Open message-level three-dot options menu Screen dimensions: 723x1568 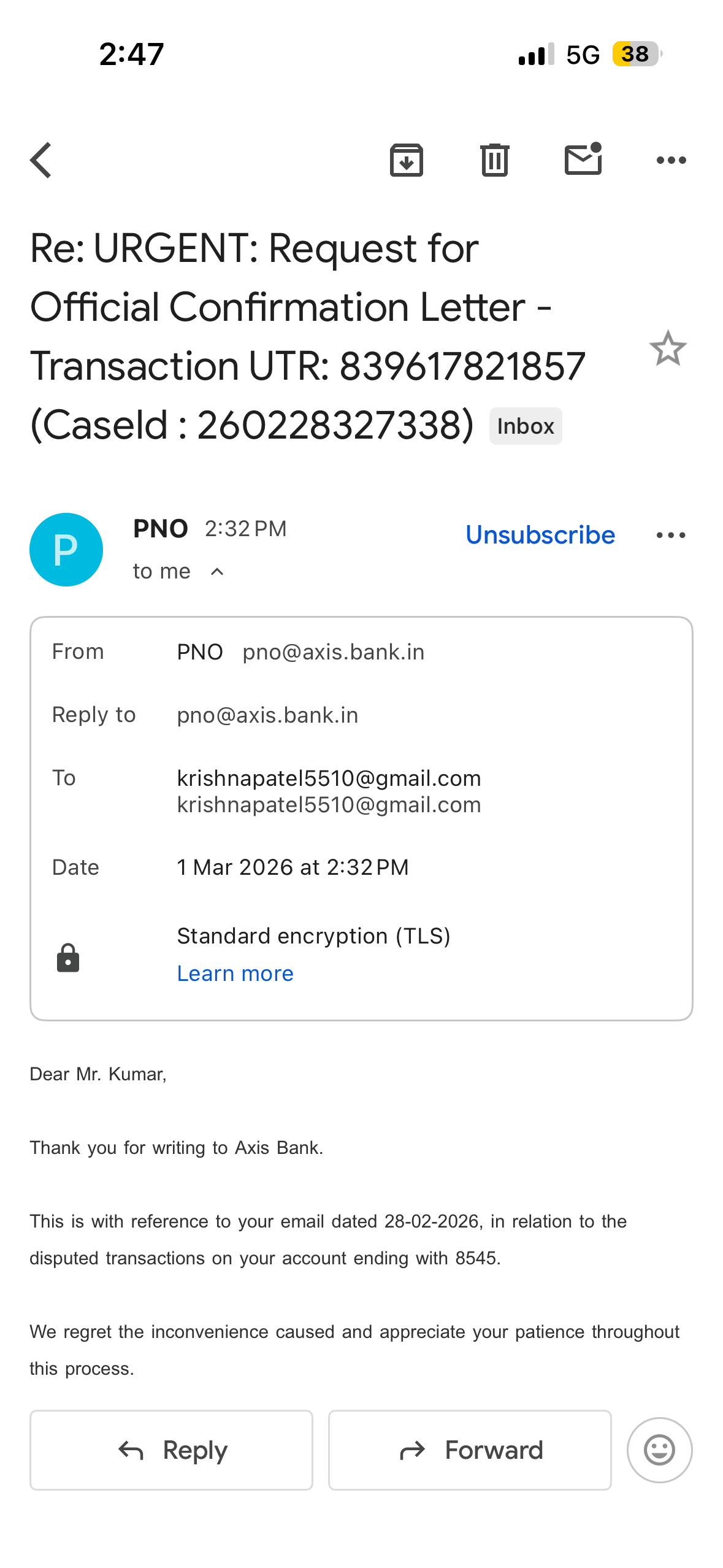670,536
